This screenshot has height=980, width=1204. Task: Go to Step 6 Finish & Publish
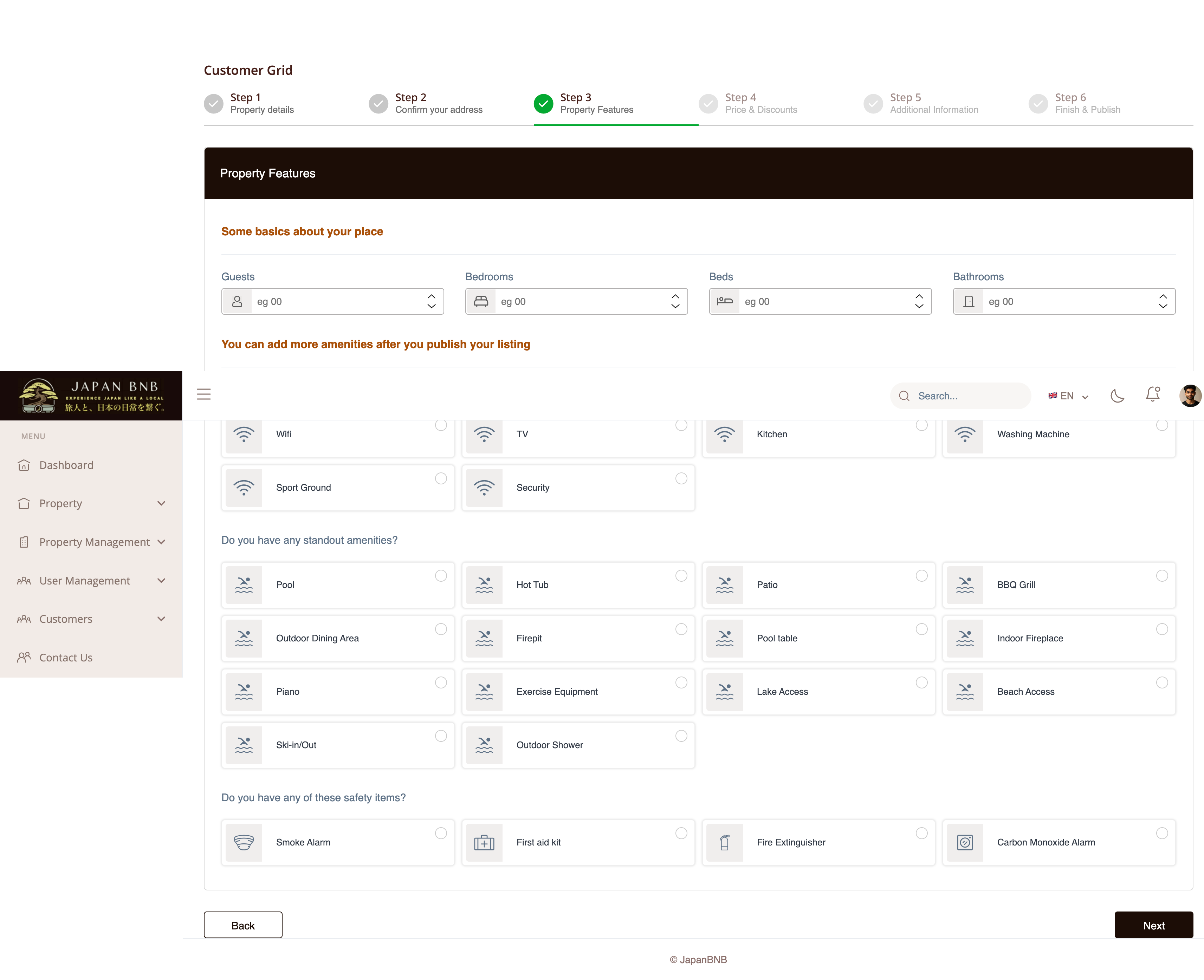click(x=1074, y=103)
